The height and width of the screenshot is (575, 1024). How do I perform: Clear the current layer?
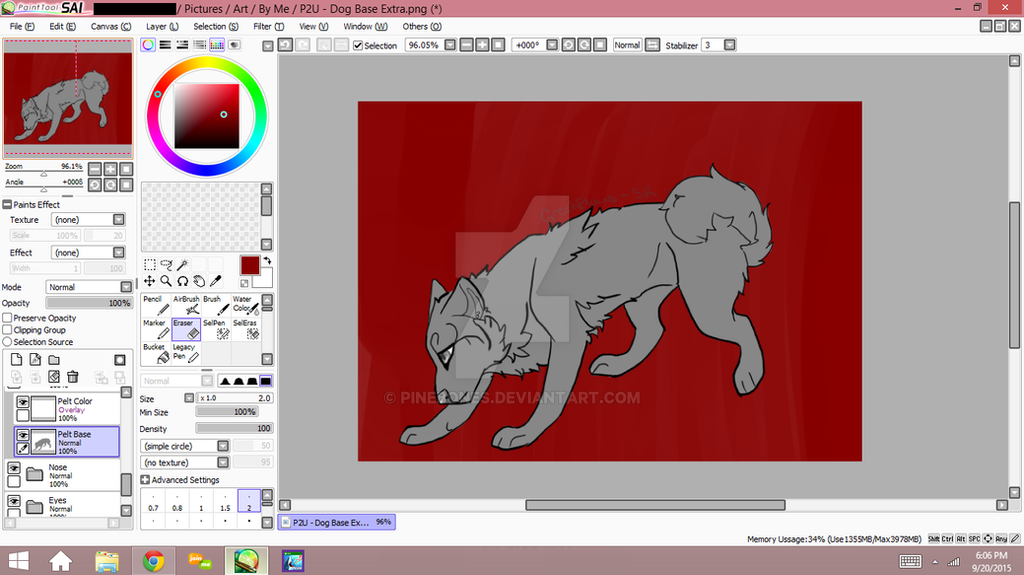pos(54,376)
